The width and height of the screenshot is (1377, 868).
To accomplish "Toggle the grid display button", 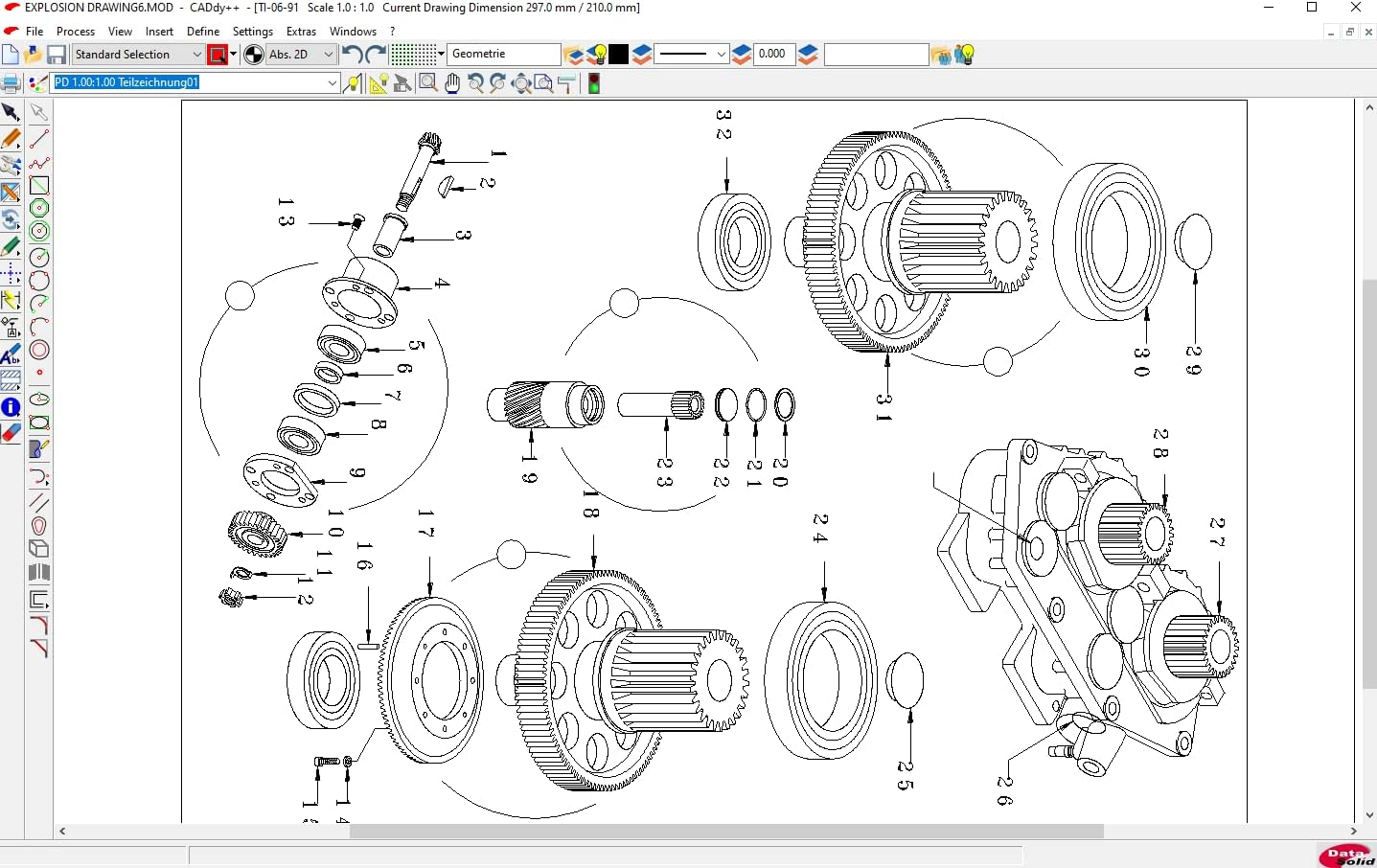I will click(x=413, y=54).
